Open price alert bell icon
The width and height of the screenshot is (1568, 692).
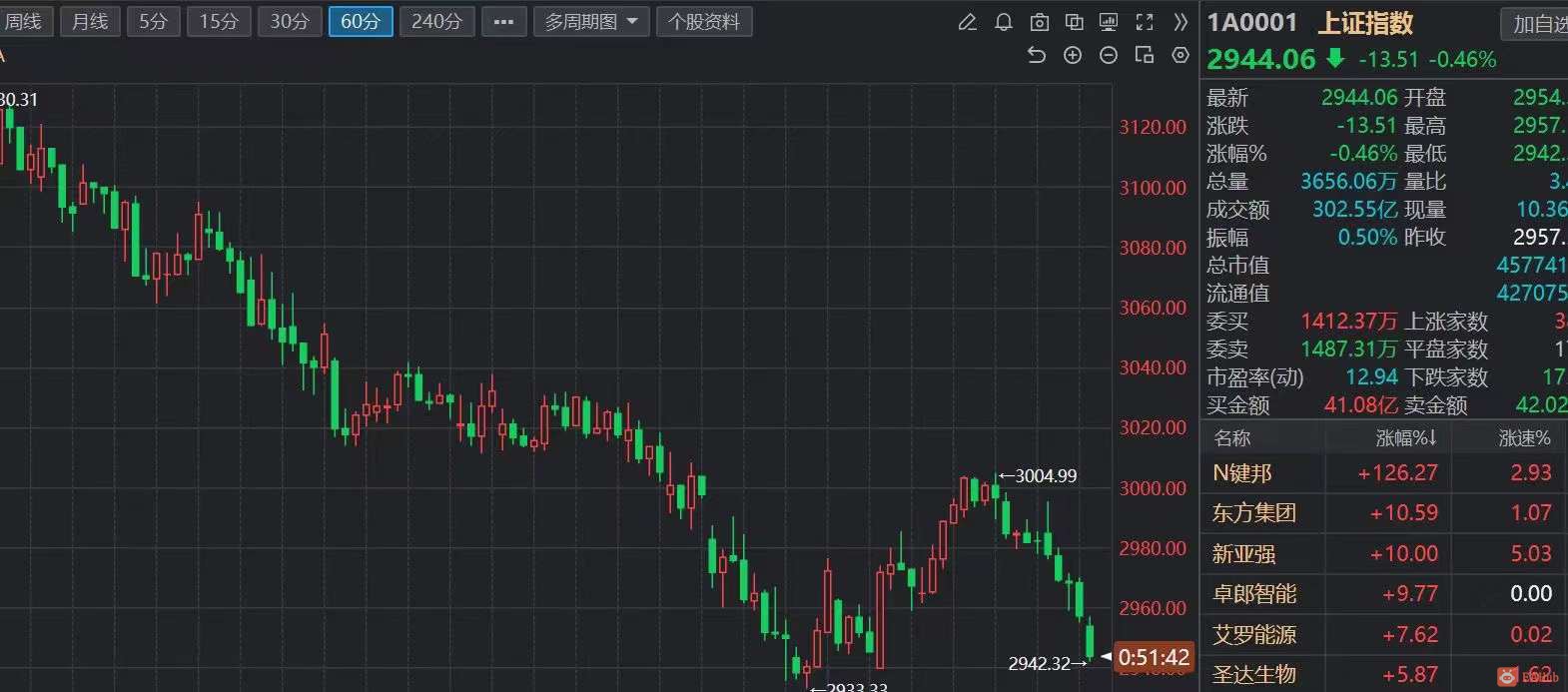coord(1004,22)
